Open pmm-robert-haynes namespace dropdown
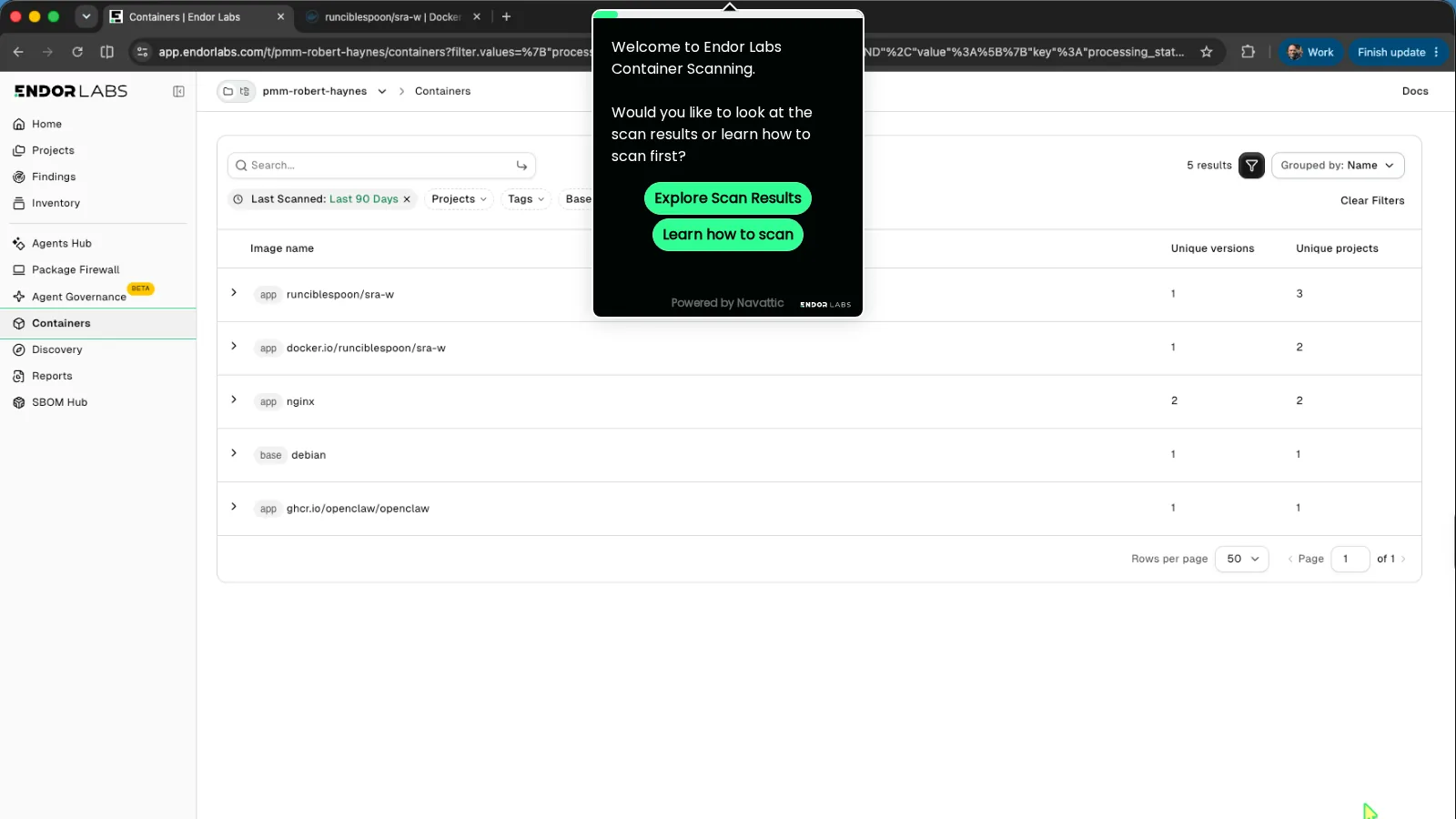 tap(324, 91)
